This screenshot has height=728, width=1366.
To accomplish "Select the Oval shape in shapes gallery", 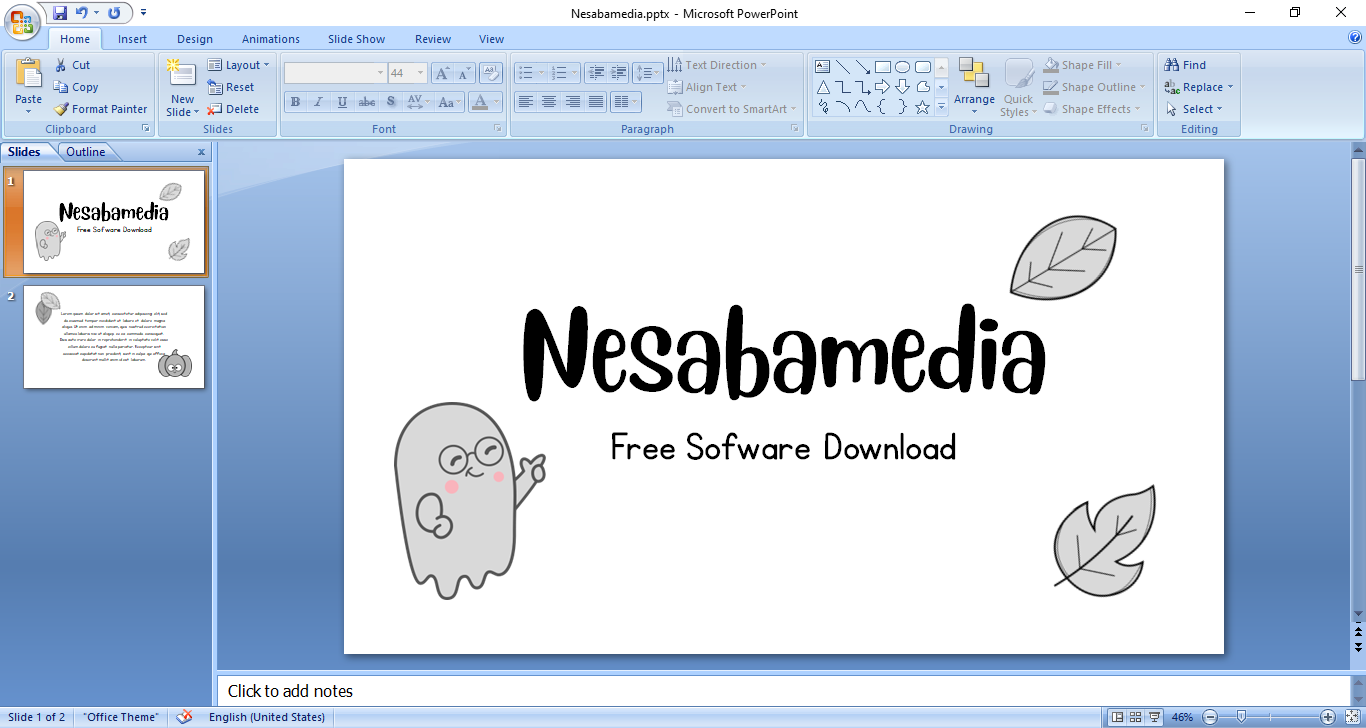I will point(902,67).
